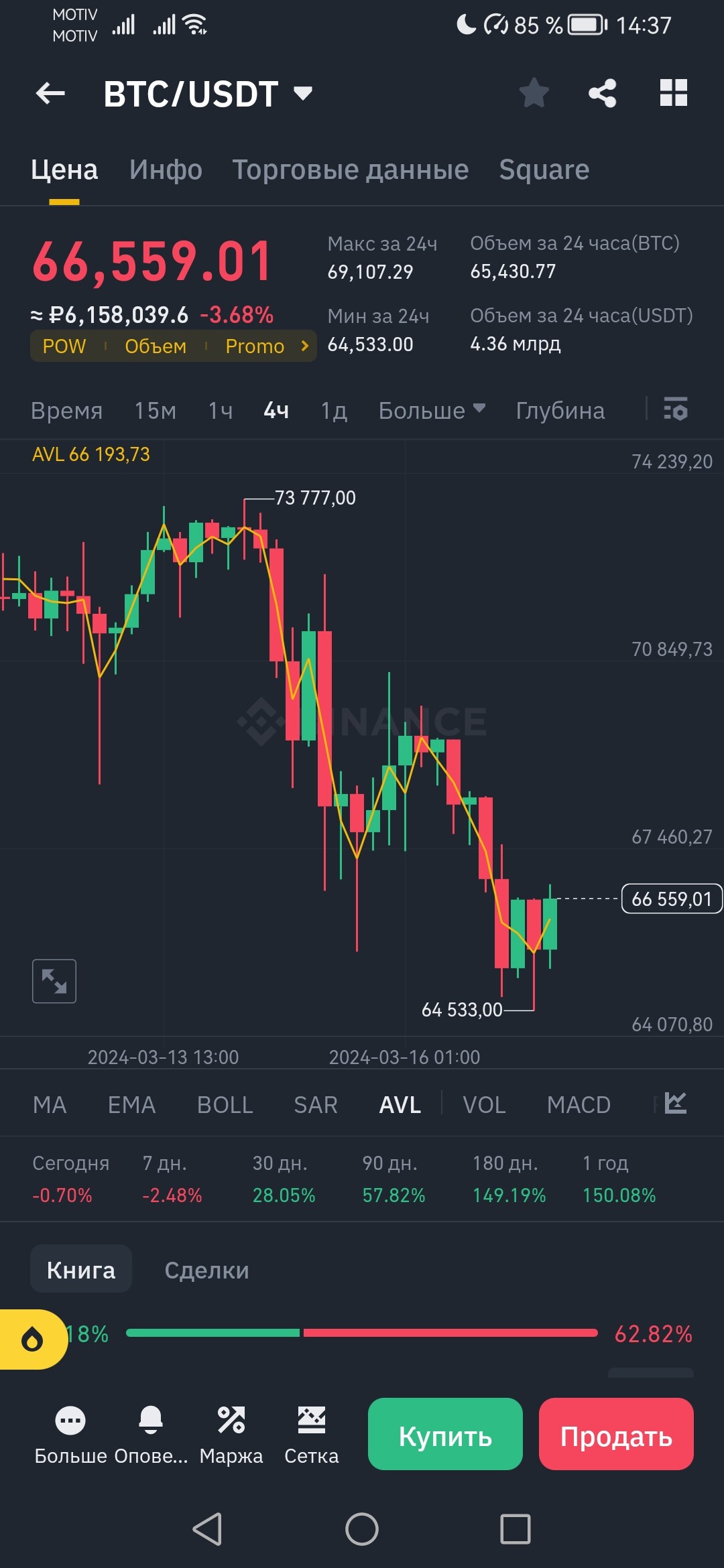This screenshot has height=1568, width=724.
Task: Open the share icon
Action: pos(603,93)
